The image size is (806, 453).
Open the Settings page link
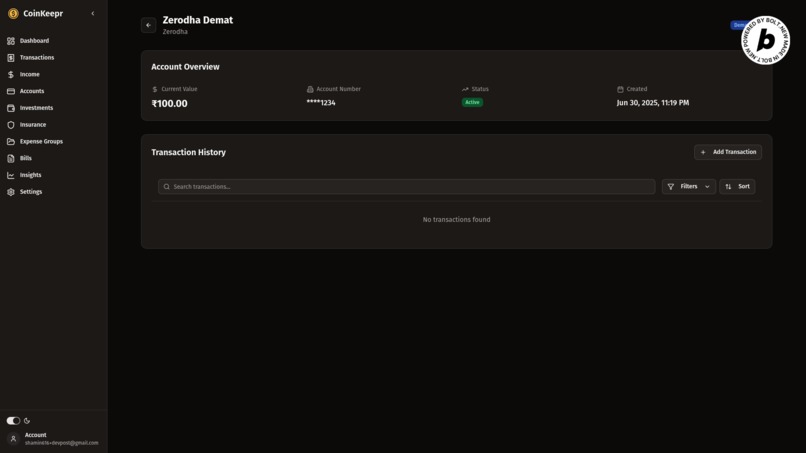[x=31, y=192]
